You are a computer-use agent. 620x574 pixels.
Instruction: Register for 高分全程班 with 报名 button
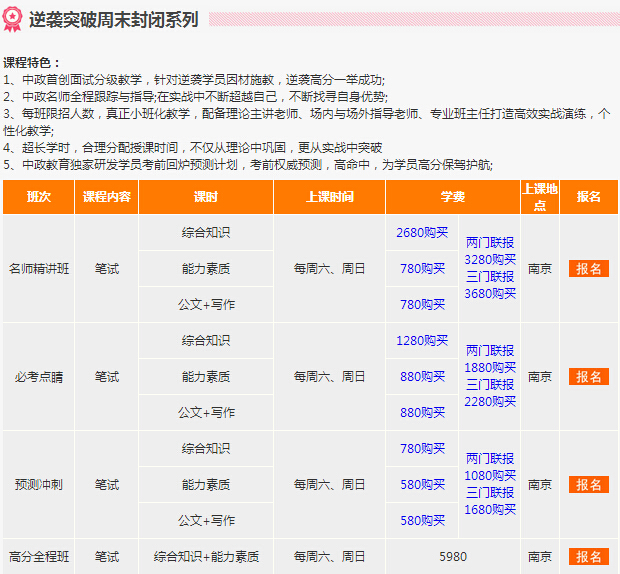coord(588,557)
